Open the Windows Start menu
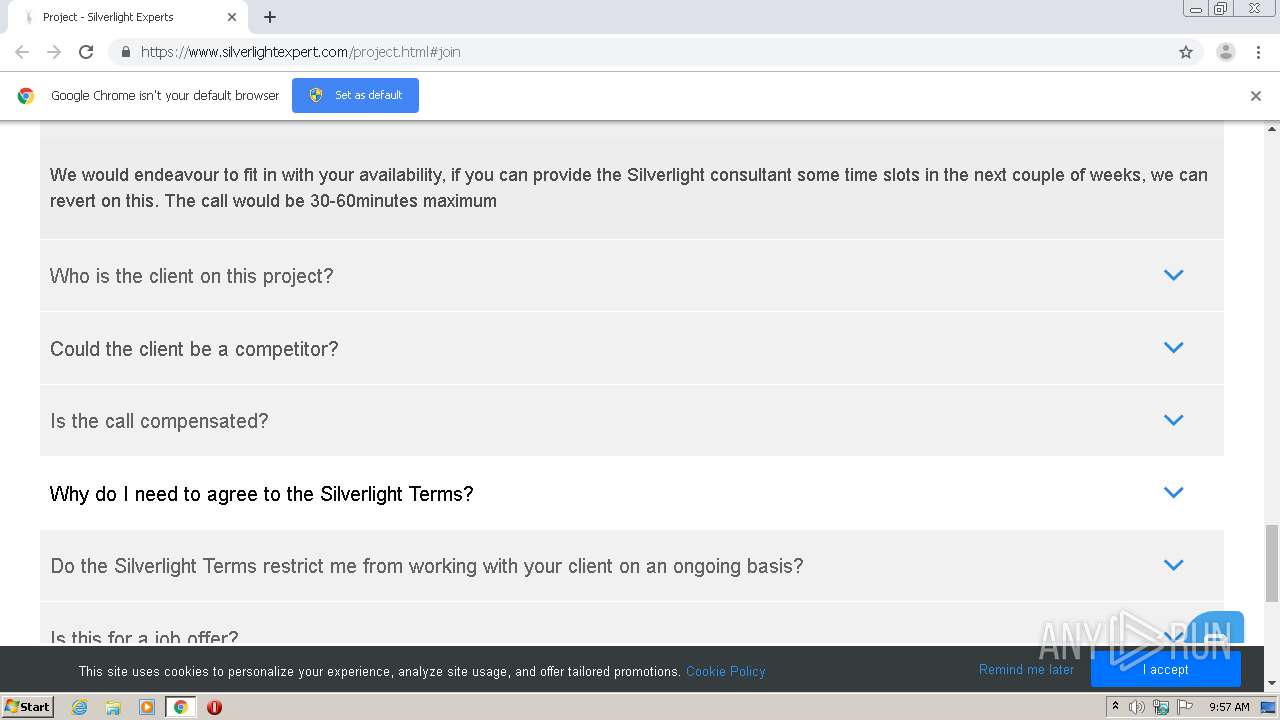The width and height of the screenshot is (1280, 720). click(x=27, y=707)
